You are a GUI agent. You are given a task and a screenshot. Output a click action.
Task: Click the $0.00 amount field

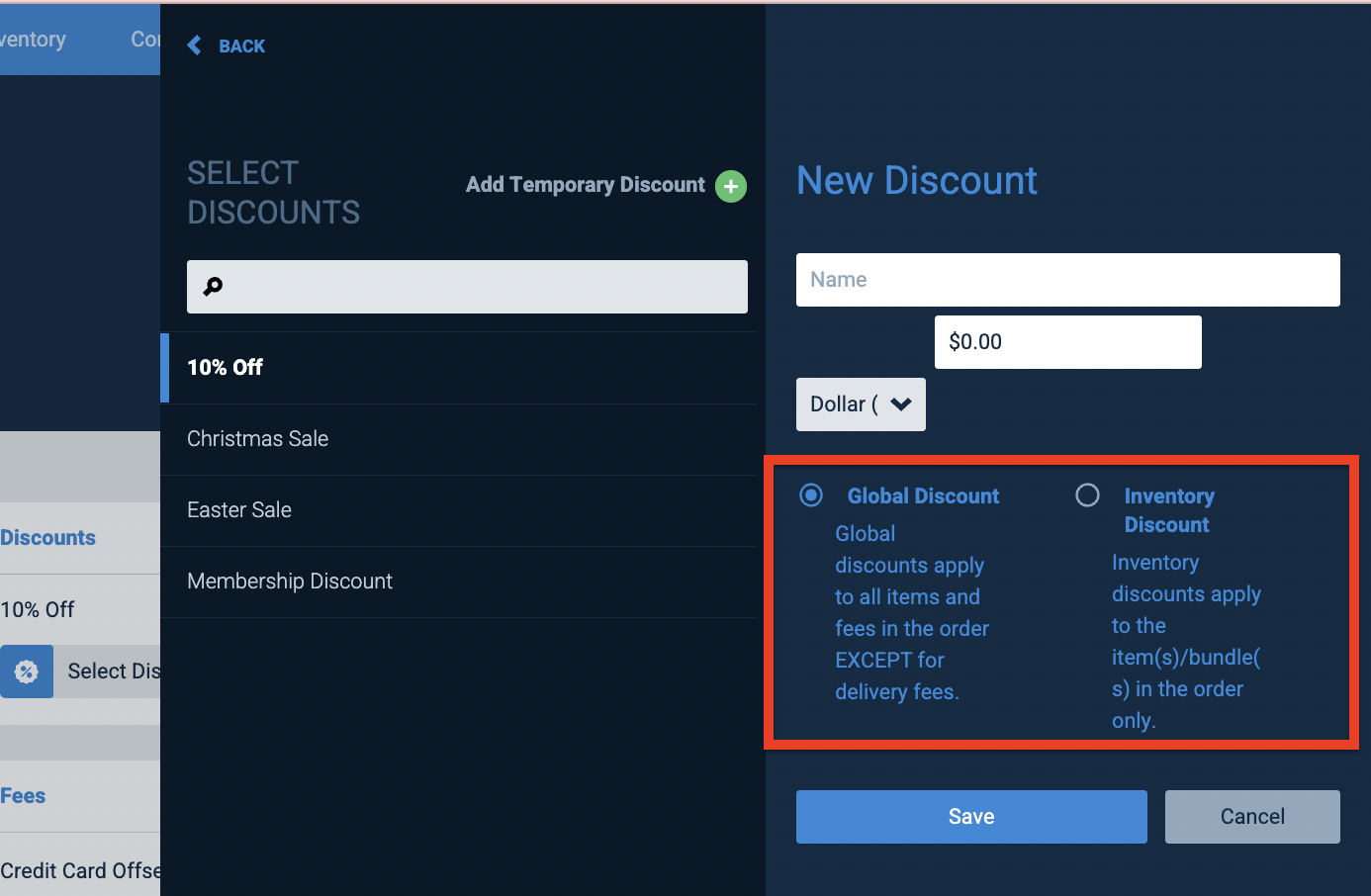[x=1067, y=341]
